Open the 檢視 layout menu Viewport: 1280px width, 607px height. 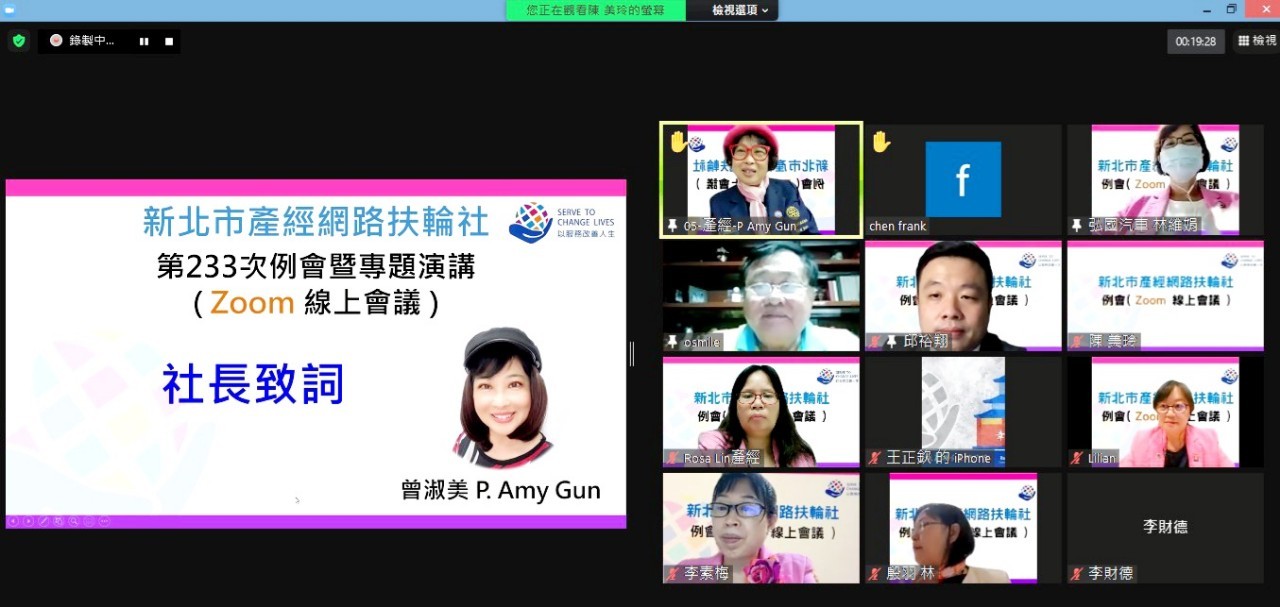pos(1257,41)
